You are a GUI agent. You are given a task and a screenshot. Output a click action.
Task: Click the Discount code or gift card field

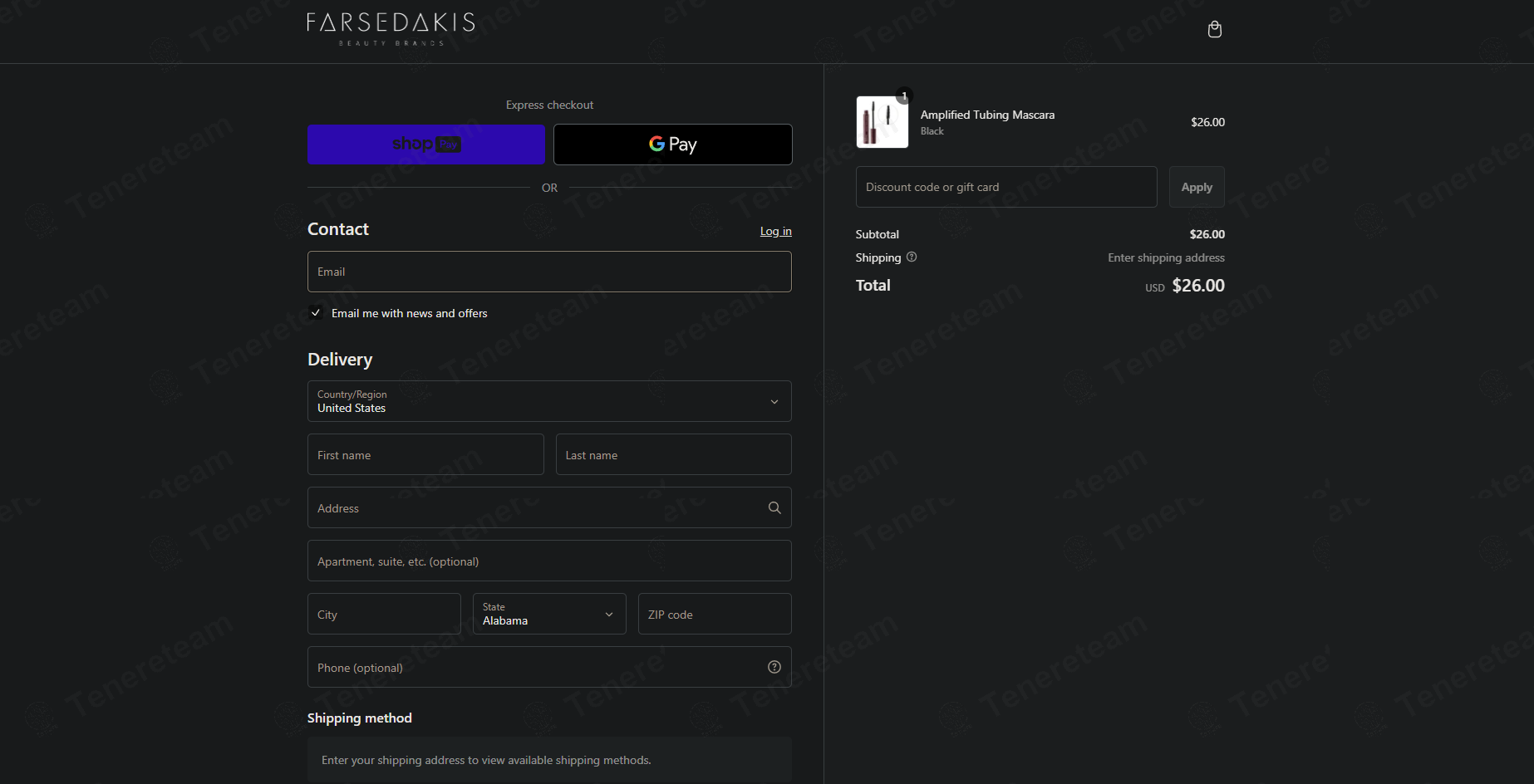[x=1006, y=187]
